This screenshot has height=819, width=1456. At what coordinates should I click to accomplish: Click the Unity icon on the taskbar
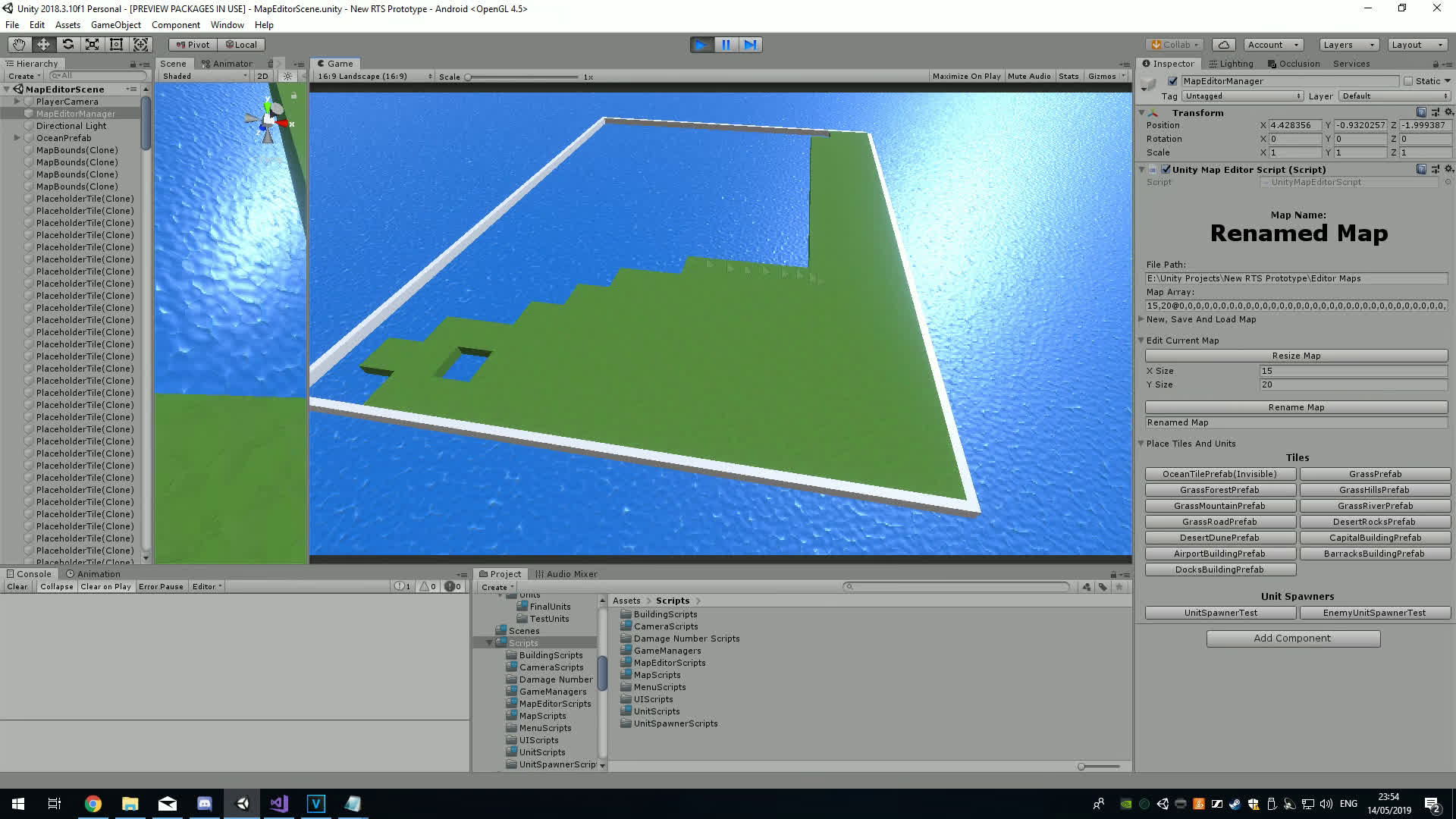point(241,804)
